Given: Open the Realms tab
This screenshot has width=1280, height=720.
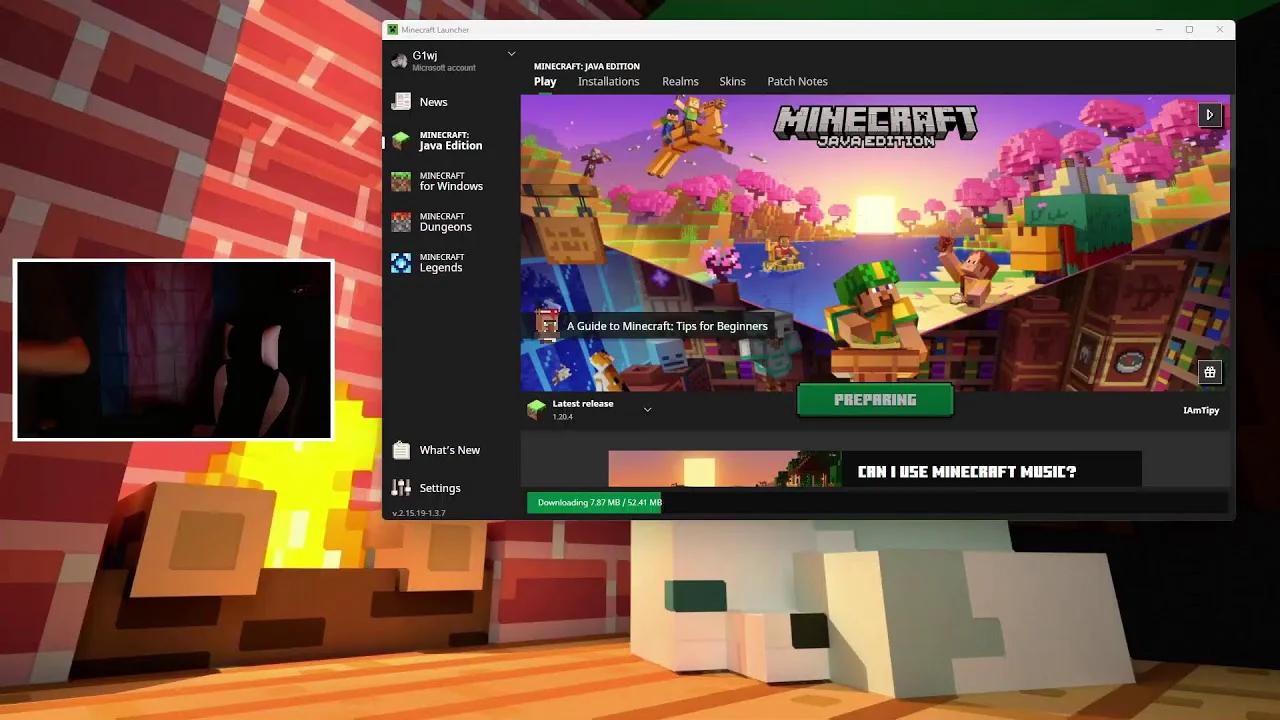Looking at the screenshot, I should [680, 81].
